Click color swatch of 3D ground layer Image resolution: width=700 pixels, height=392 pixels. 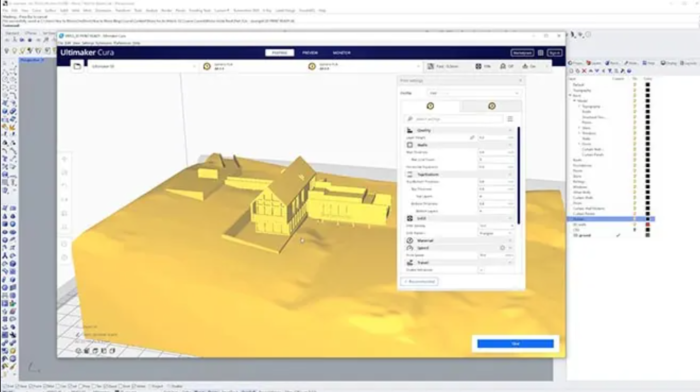pyautogui.click(x=647, y=235)
